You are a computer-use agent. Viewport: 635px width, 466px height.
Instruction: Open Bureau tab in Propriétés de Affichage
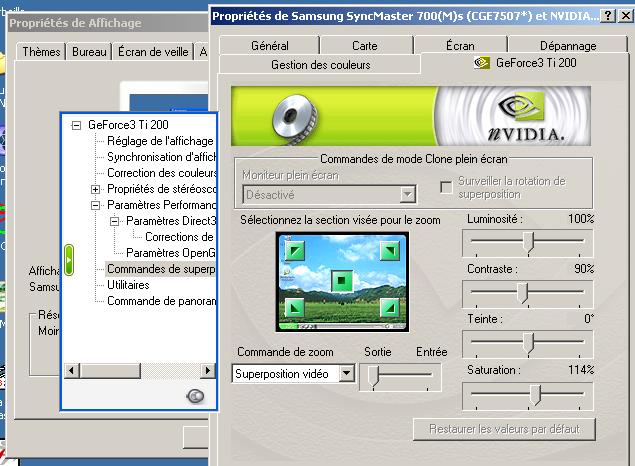89,52
